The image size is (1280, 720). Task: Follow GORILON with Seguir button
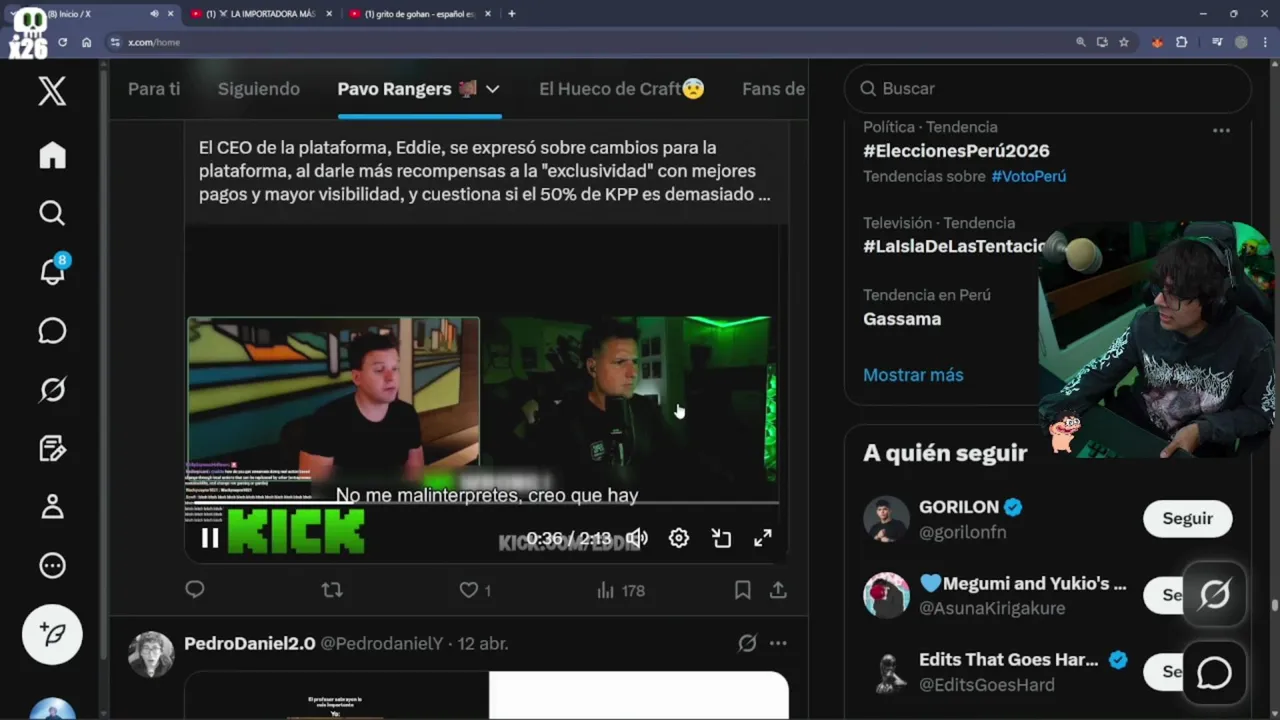1187,518
